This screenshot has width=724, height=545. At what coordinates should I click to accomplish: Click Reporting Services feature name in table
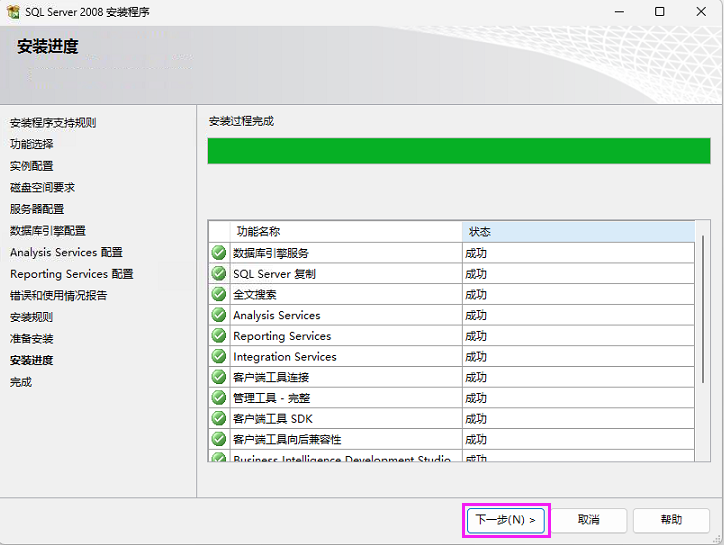[x=282, y=336]
